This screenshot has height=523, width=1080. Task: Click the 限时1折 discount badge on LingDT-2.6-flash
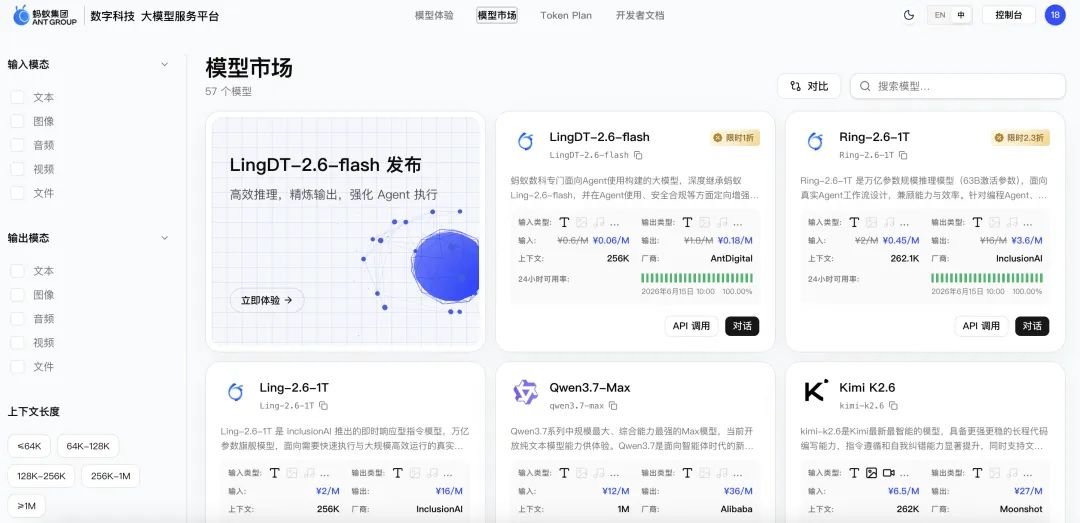click(735, 138)
